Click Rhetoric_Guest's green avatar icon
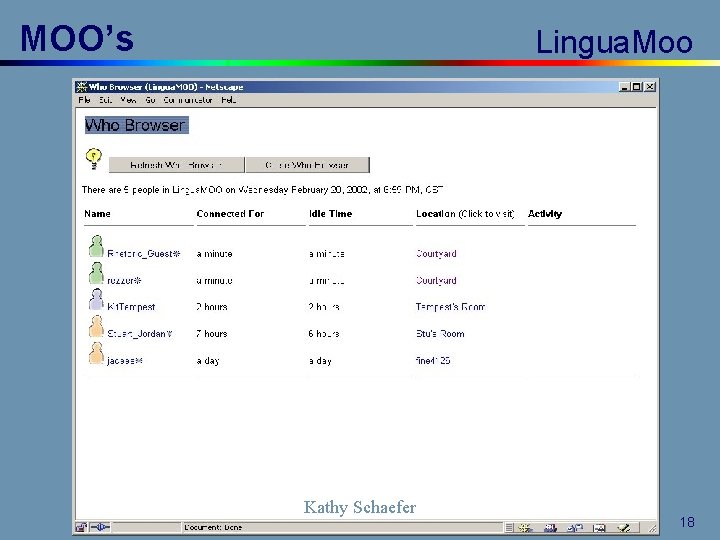 [96, 246]
